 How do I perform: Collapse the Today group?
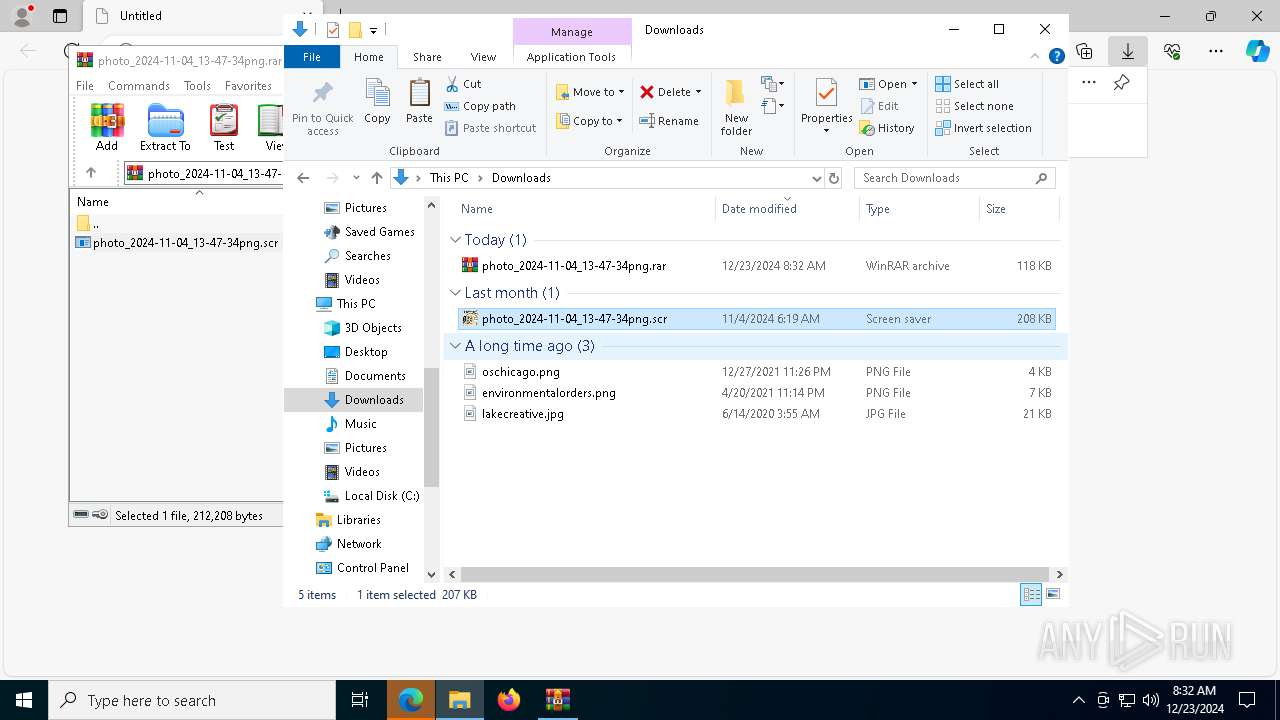point(455,240)
